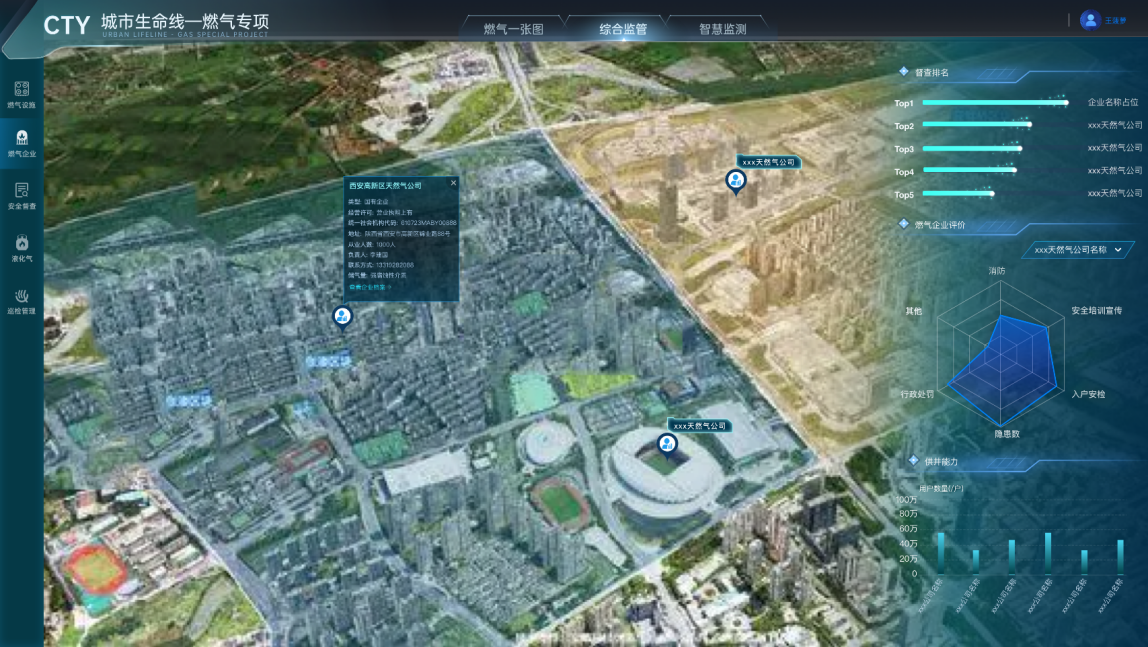Viewport: 1148px width, 647px height.
Task: Open the 安全督查 sidebar section
Action: (21, 196)
